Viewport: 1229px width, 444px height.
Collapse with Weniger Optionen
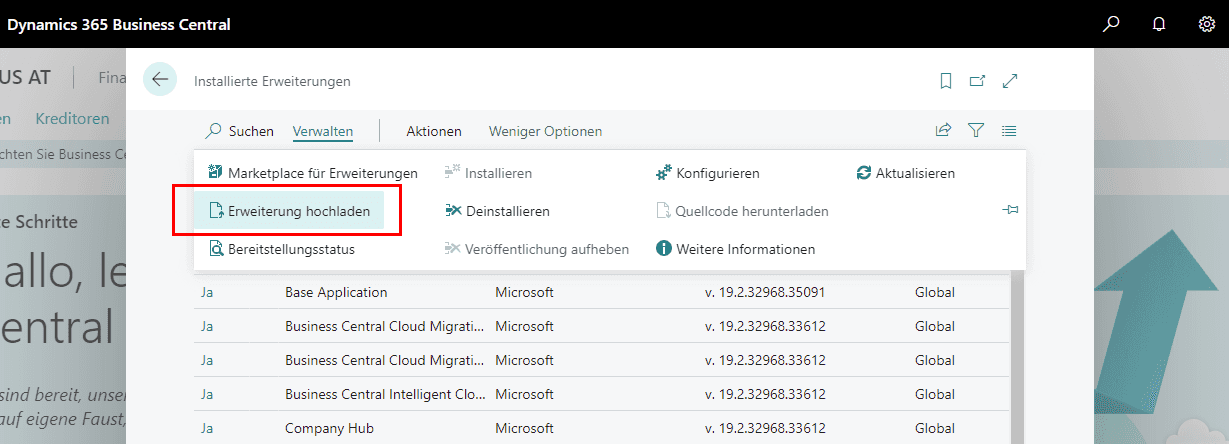click(545, 131)
